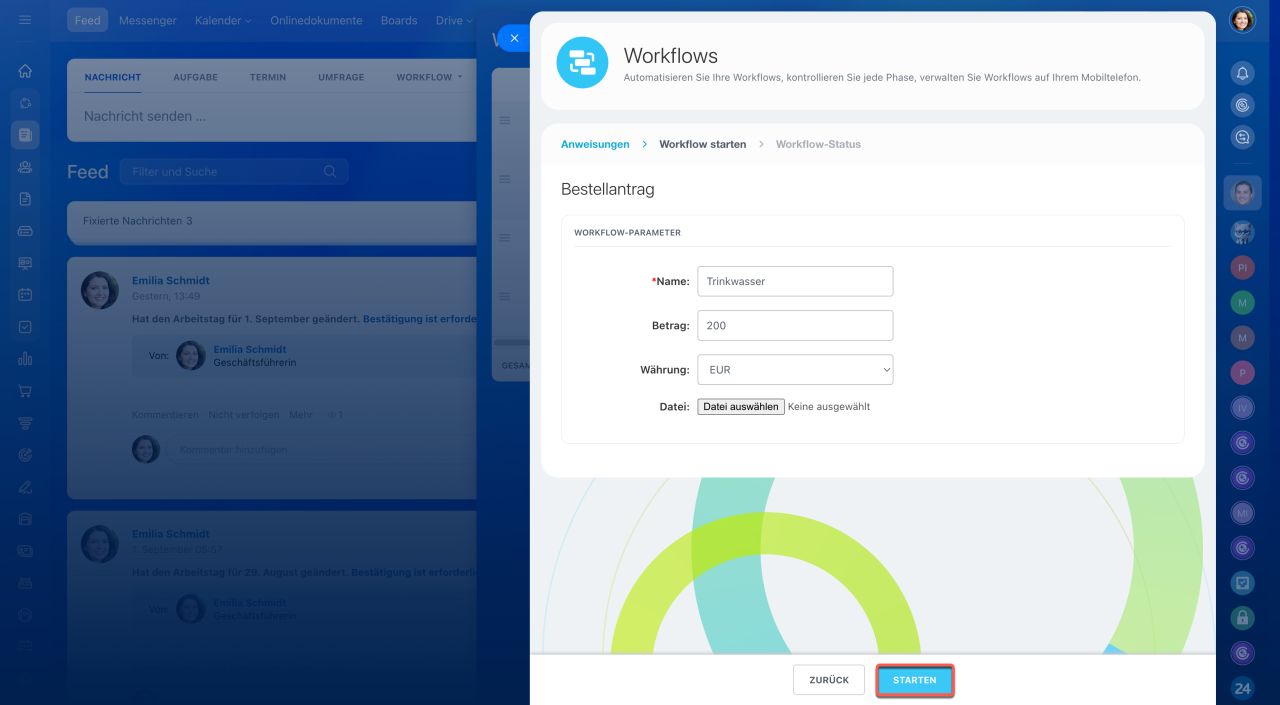1280x705 pixels.
Task: Click the Workflows logo icon
Action: 582,62
